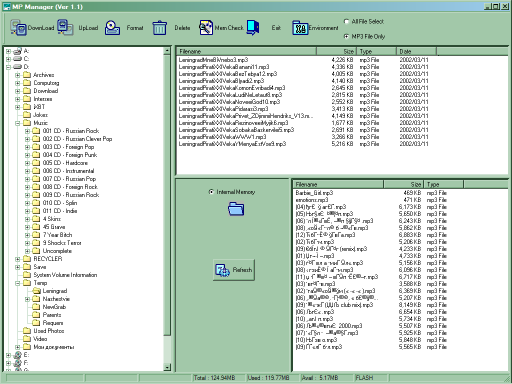This screenshot has height=384, width=512.
Task: Open the Environment settings icon
Action: click(x=300, y=28)
